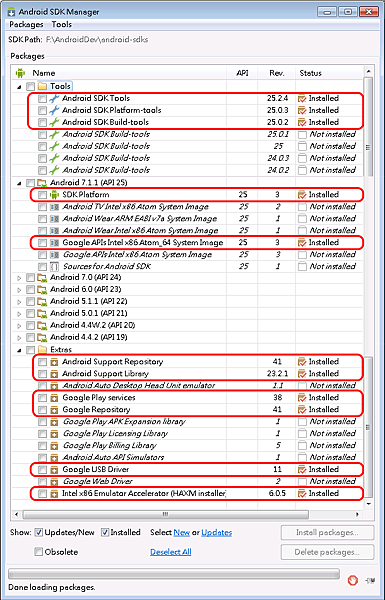Collapse the Android 7.1.1 (API 25) group
The height and width of the screenshot is (600, 385).
click(x=19, y=183)
